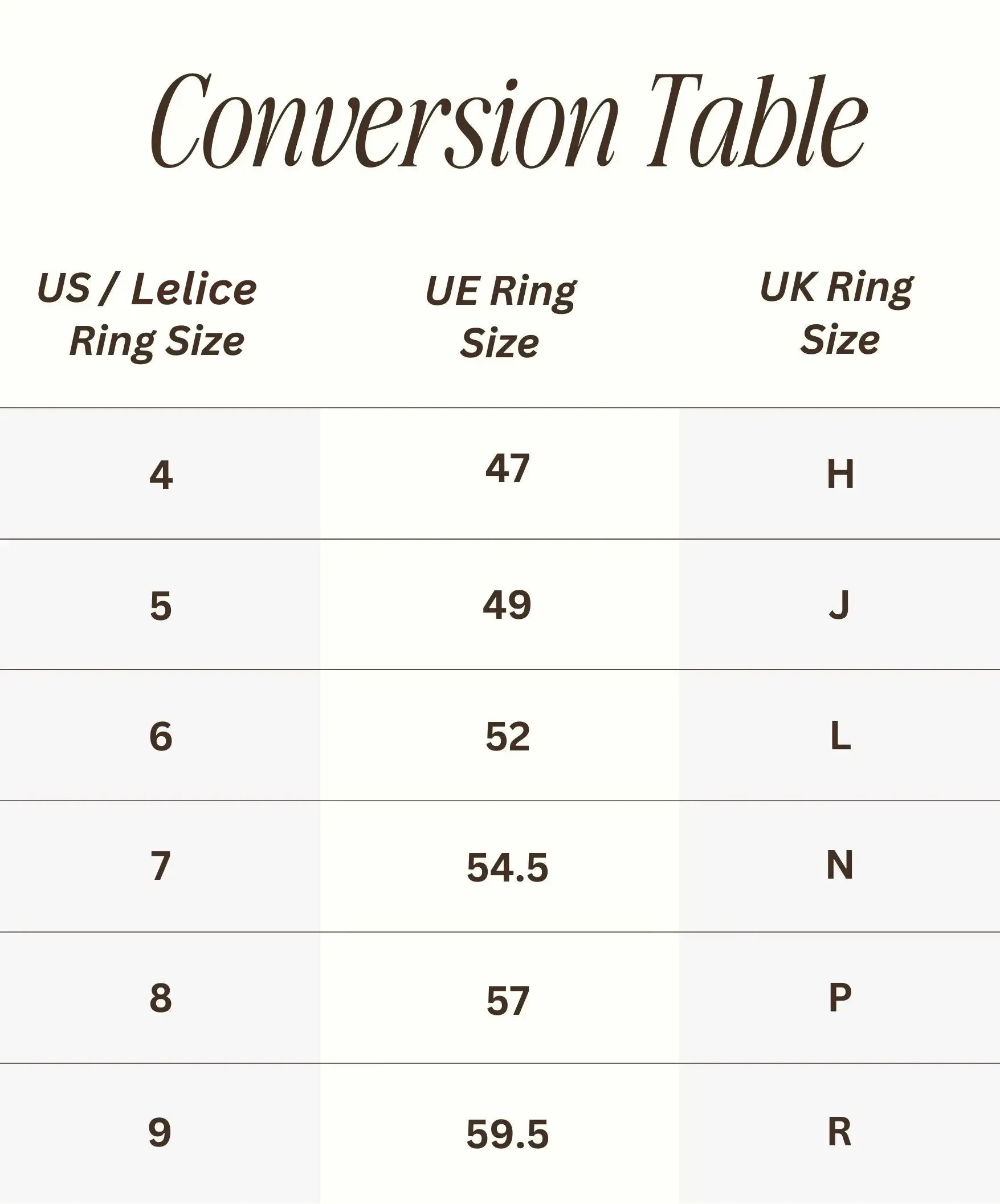Click the Conversion Table title

(x=509, y=122)
